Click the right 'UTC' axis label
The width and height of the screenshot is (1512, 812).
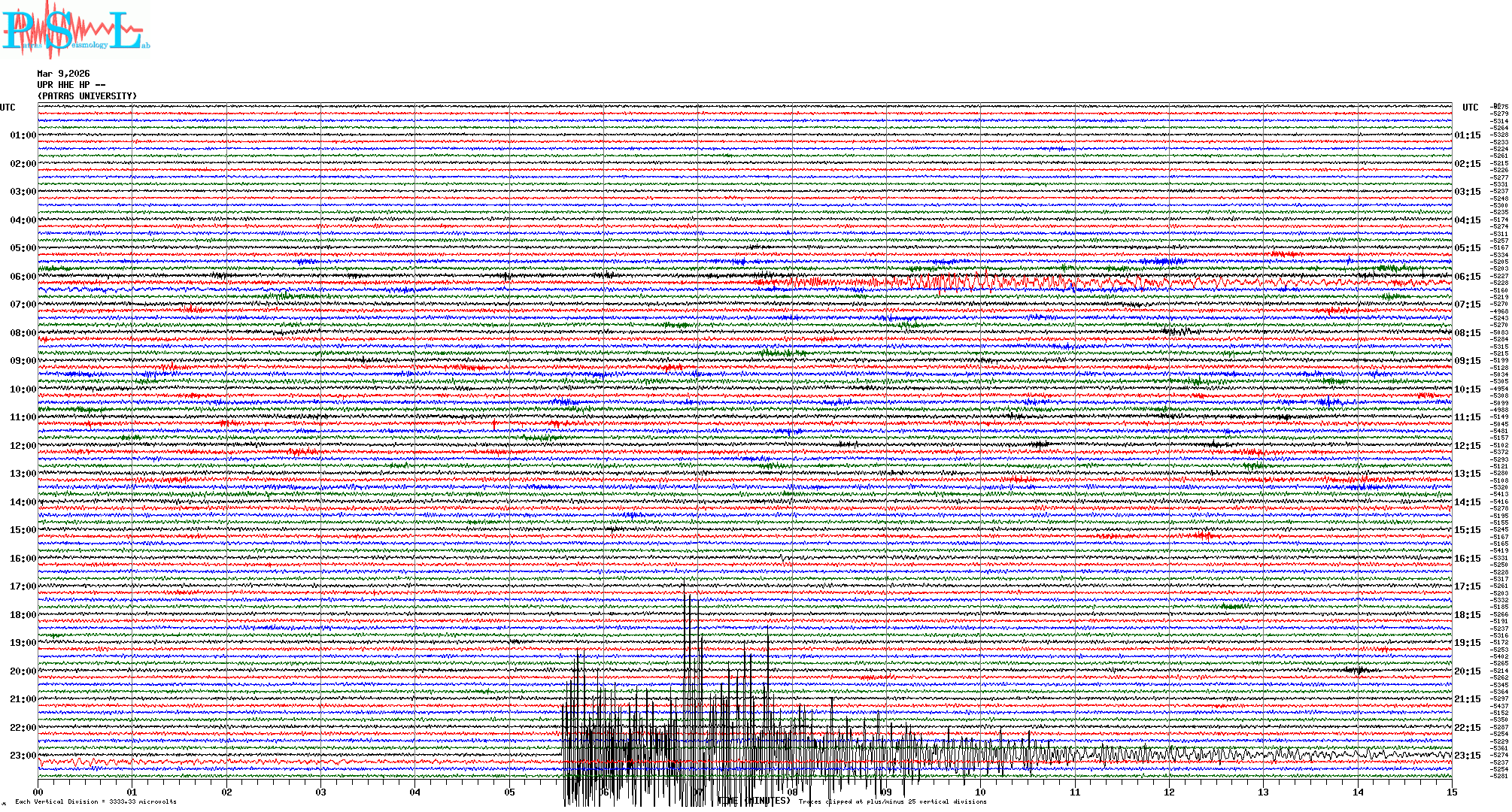click(x=1470, y=108)
